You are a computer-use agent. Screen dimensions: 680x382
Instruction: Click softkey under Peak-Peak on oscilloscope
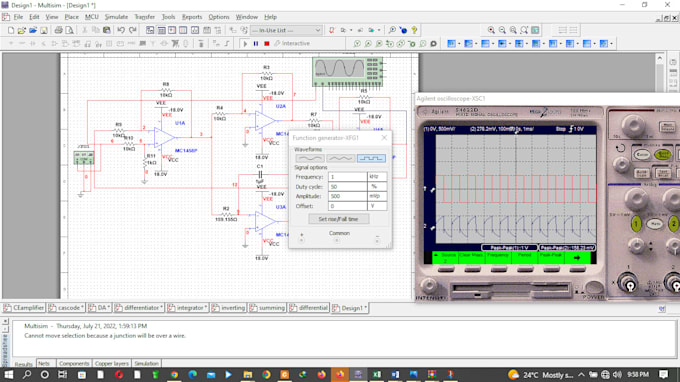[x=551, y=270]
